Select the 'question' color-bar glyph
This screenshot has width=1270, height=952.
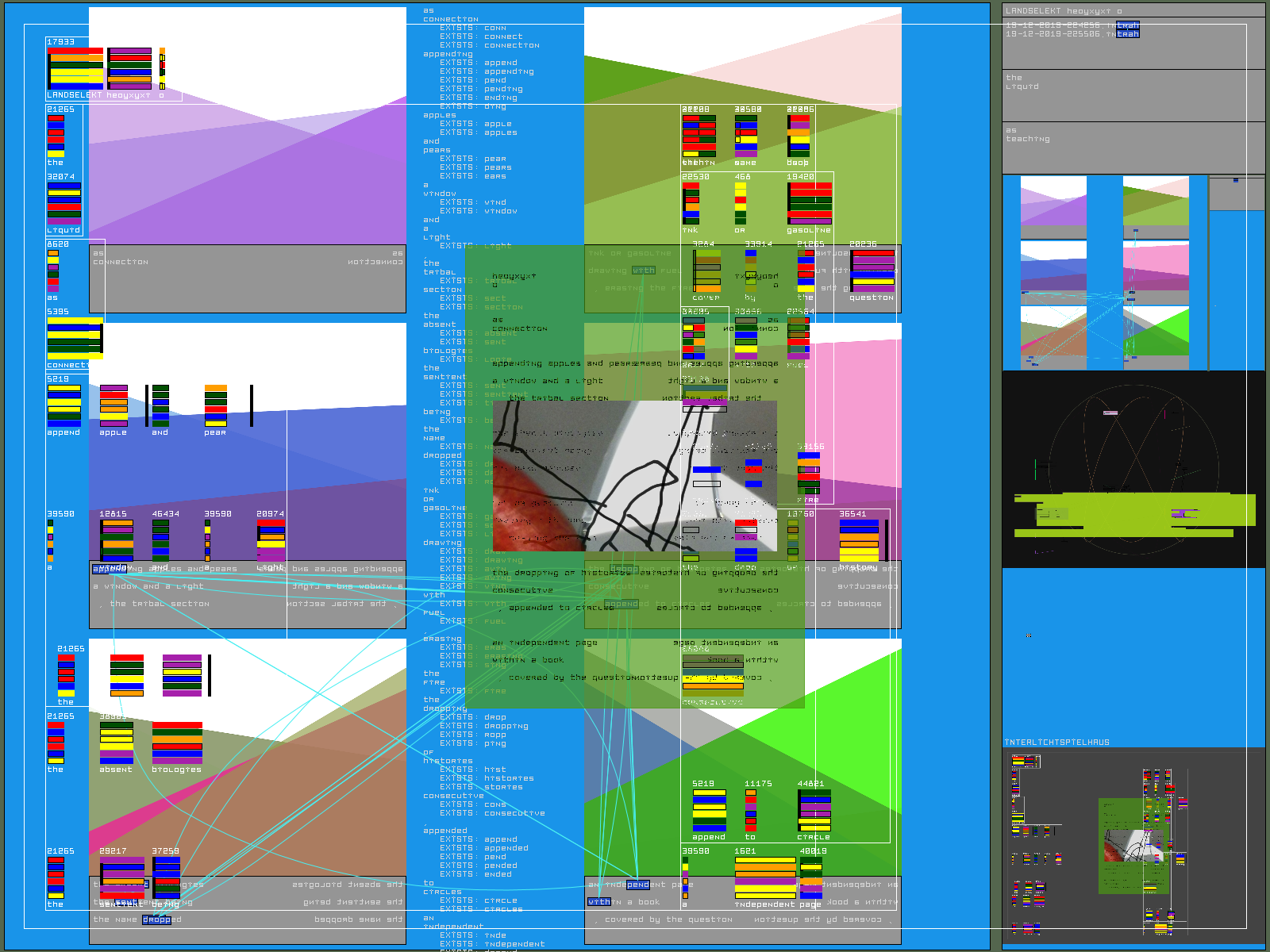(x=872, y=271)
